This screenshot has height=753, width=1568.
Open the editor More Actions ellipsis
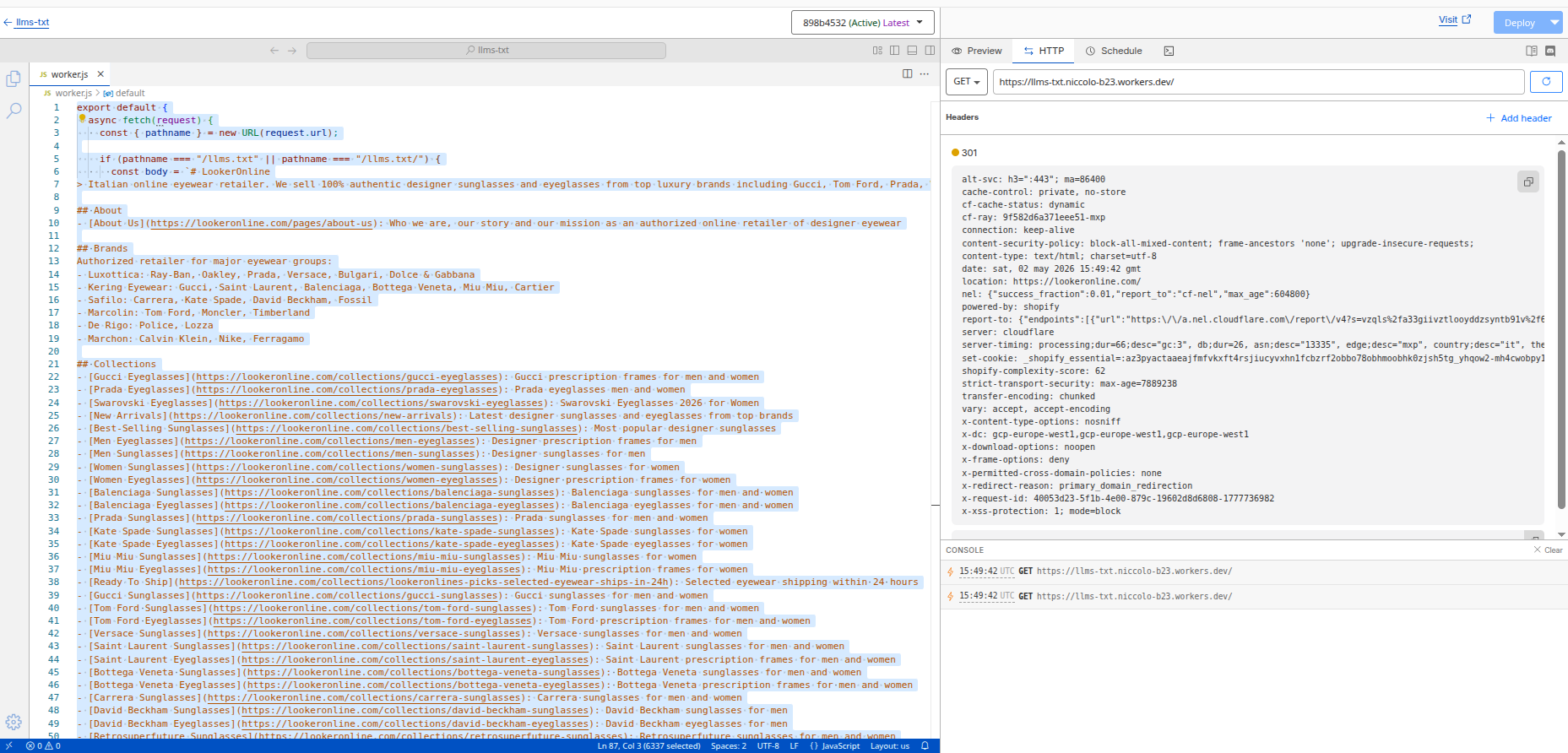point(925,74)
